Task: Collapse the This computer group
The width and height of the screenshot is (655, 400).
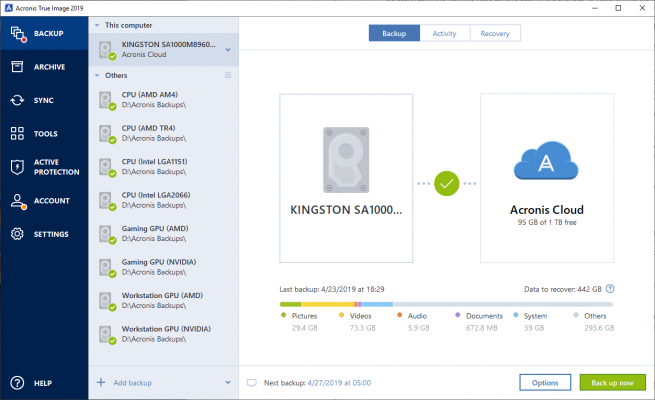Action: (97, 25)
